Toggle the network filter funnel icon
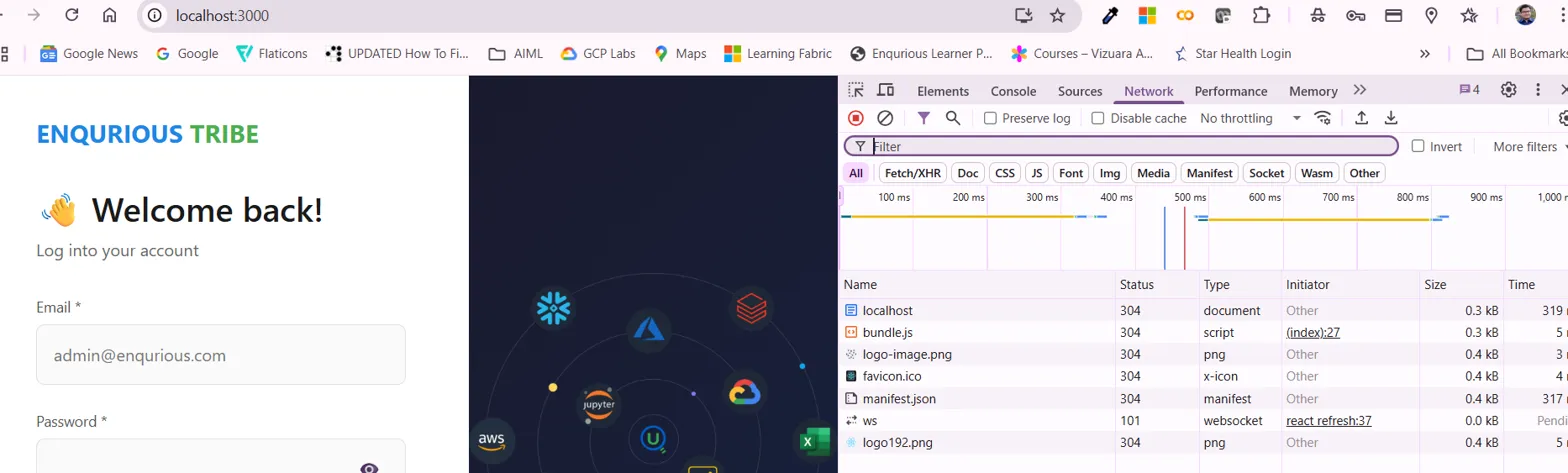 click(x=924, y=118)
